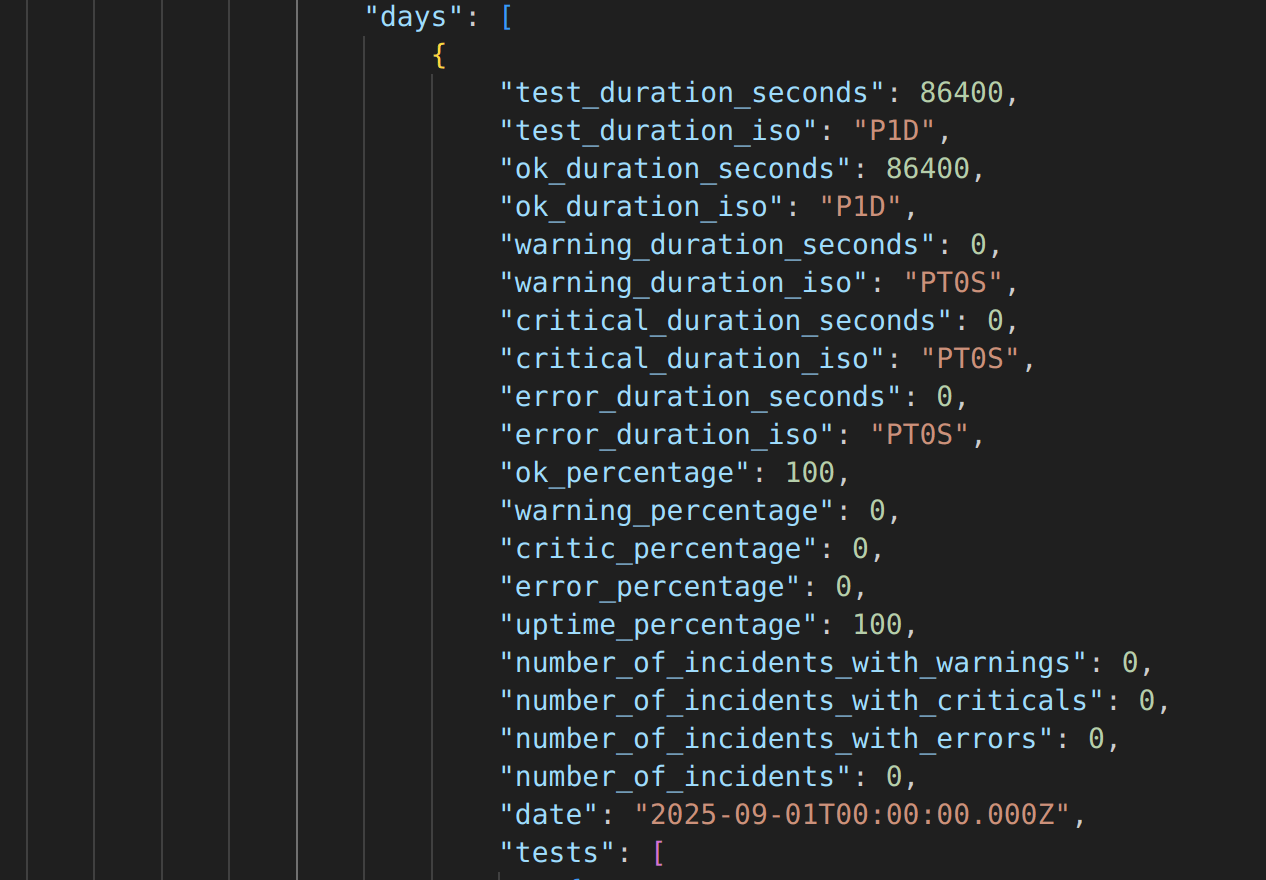Click the "P1D" value of ok_duration_iso
Image resolution: width=1266 pixels, height=880 pixels.
pyautogui.click(x=860, y=207)
